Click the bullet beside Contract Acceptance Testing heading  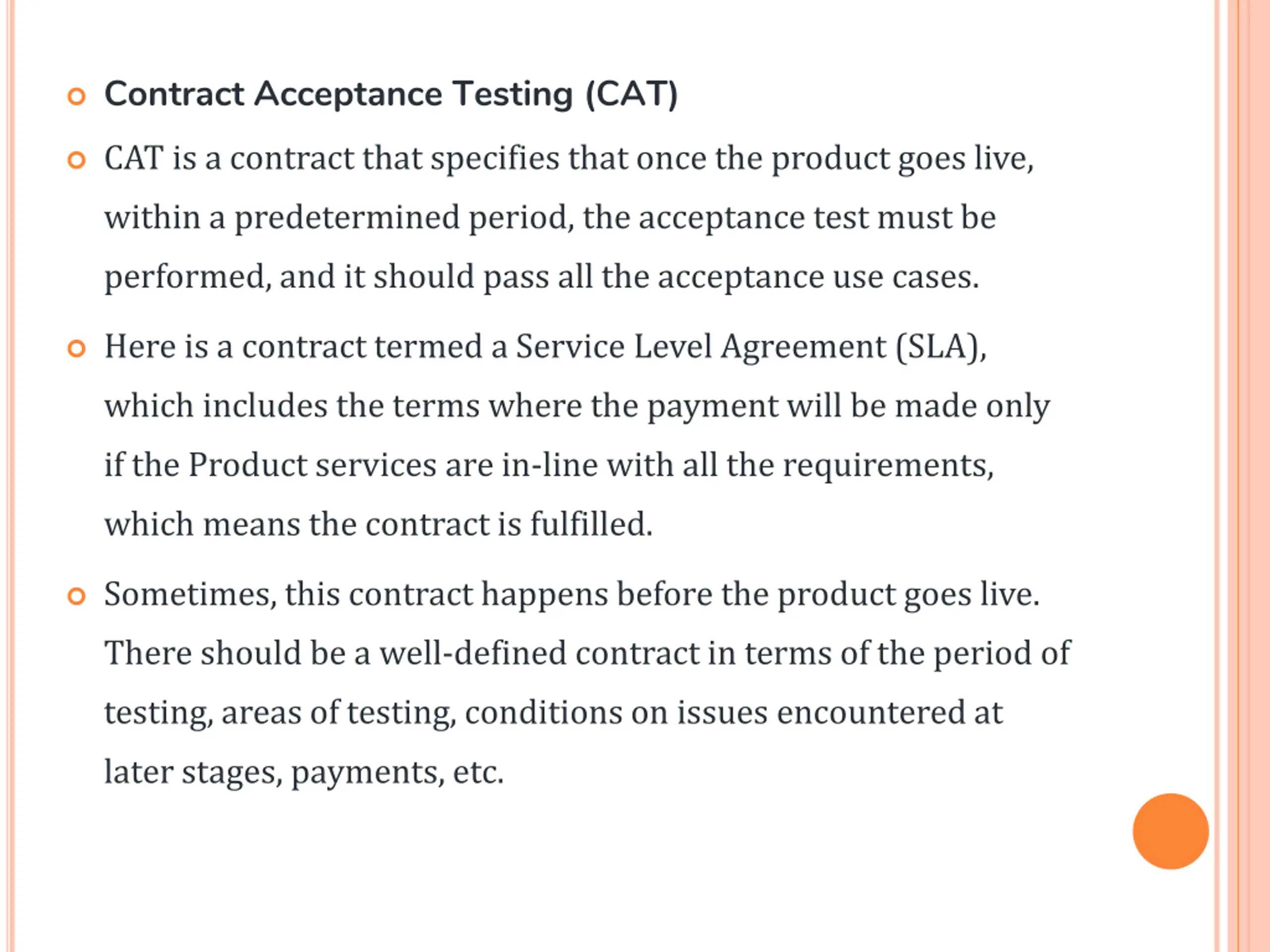pyautogui.click(x=76, y=96)
